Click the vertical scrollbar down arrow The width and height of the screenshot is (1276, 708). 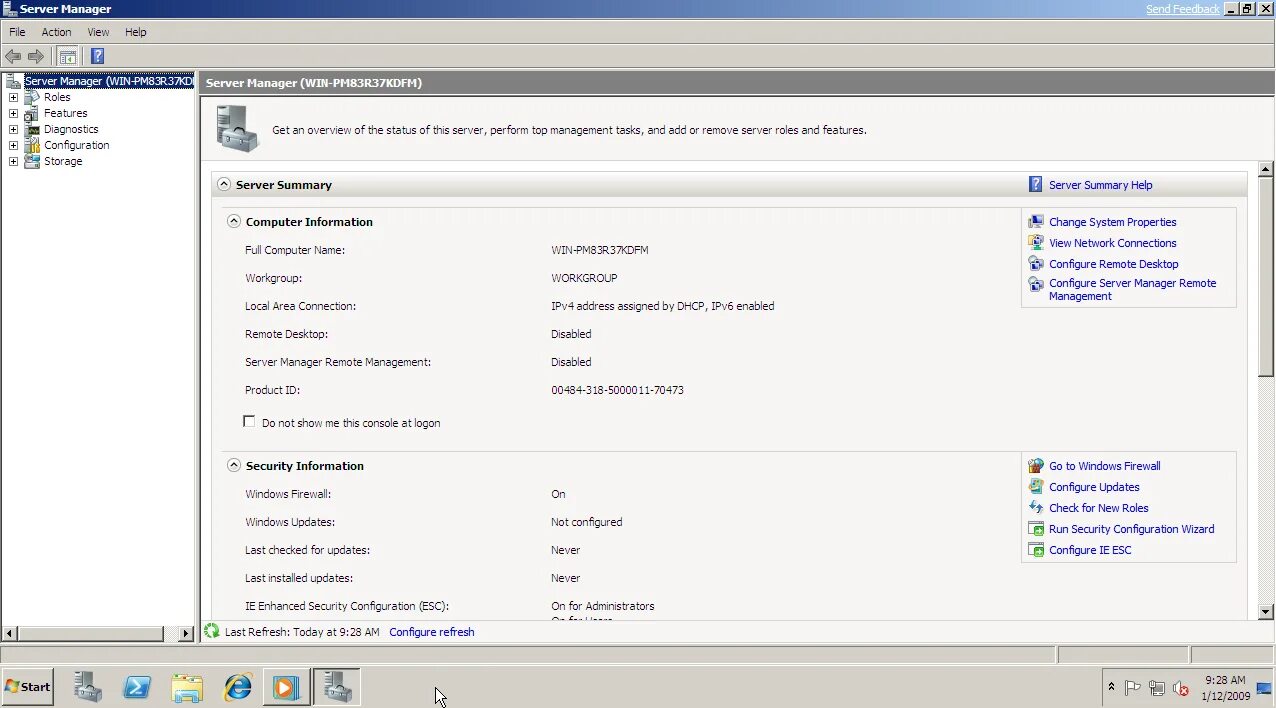[x=1266, y=610]
